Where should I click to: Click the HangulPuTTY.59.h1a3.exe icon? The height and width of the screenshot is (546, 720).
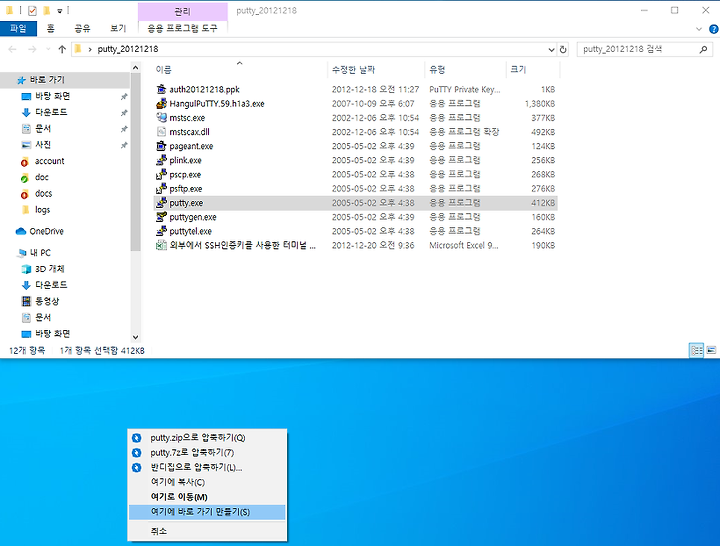coord(161,103)
